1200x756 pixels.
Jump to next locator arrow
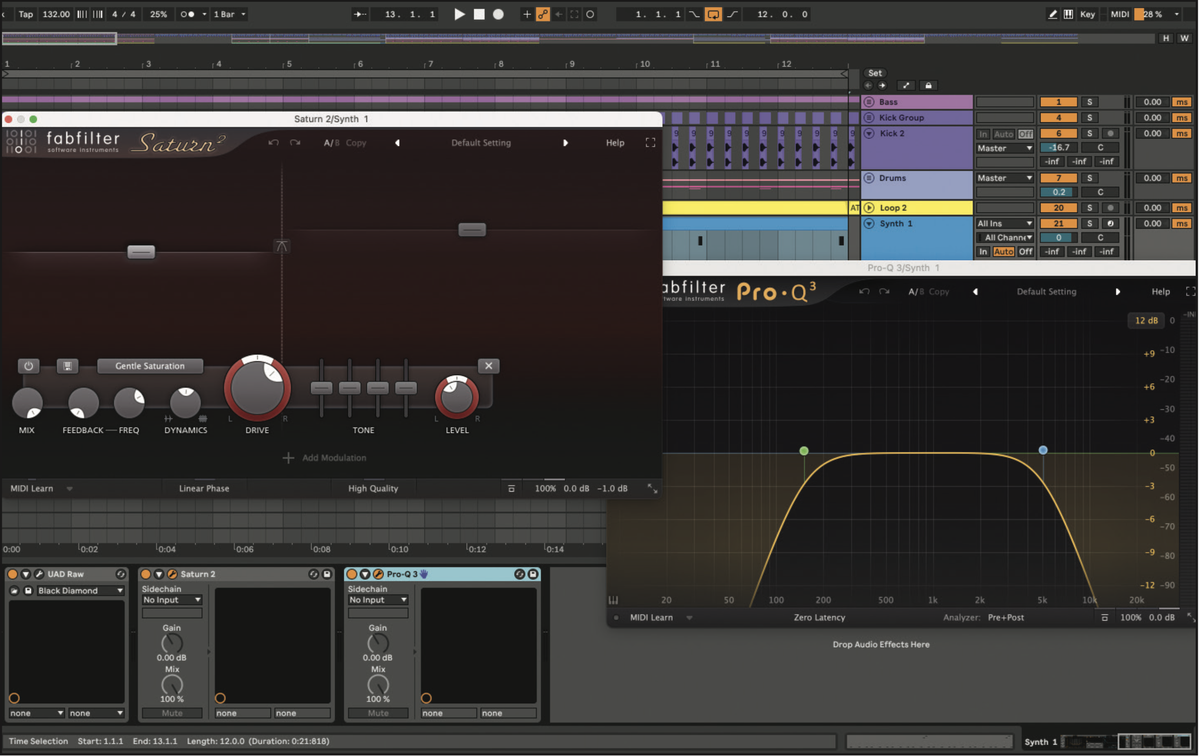(882, 86)
